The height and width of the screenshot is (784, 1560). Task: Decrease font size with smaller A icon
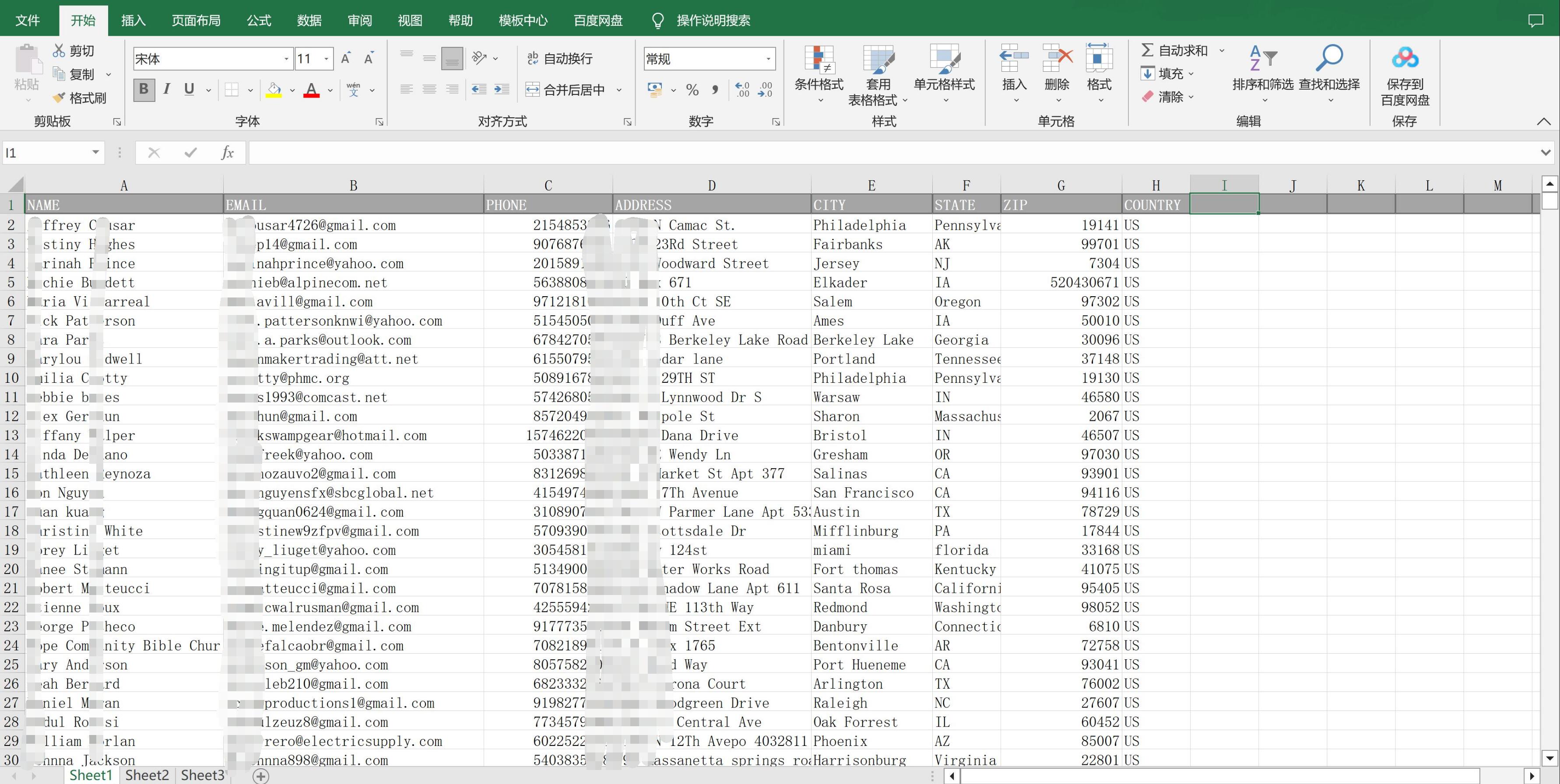pos(368,59)
